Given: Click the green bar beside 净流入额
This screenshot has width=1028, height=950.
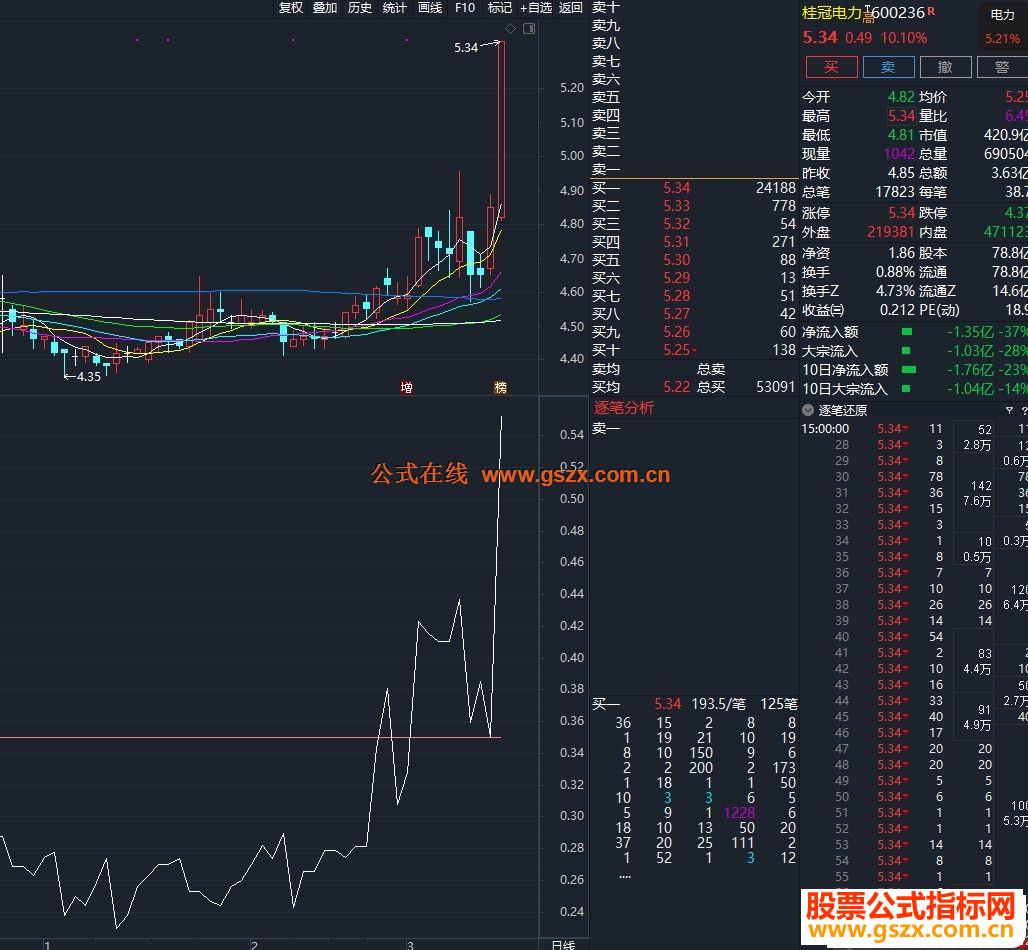Looking at the screenshot, I should click(x=907, y=332).
